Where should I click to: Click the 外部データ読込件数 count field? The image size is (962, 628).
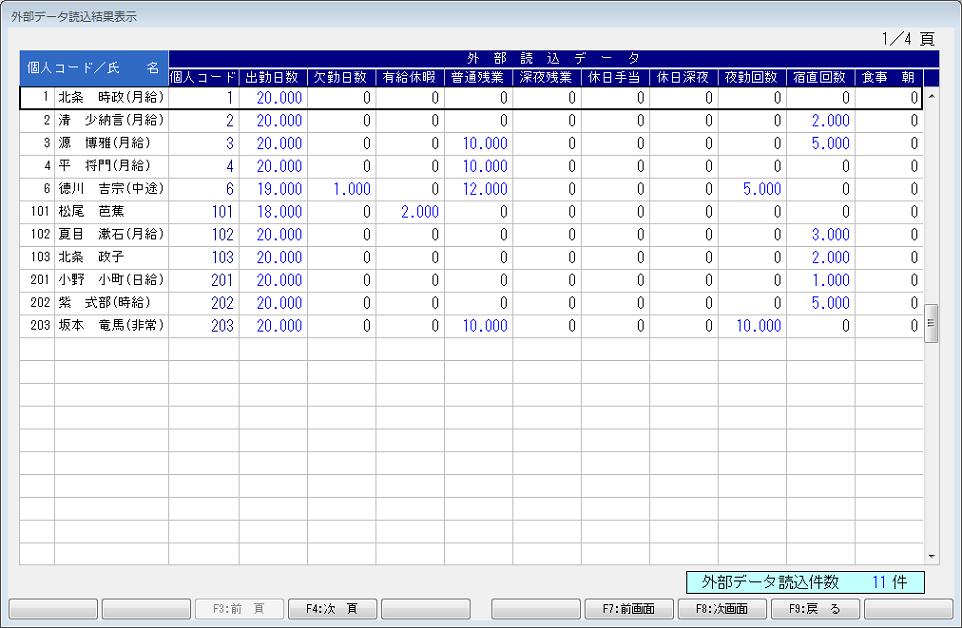tap(806, 582)
